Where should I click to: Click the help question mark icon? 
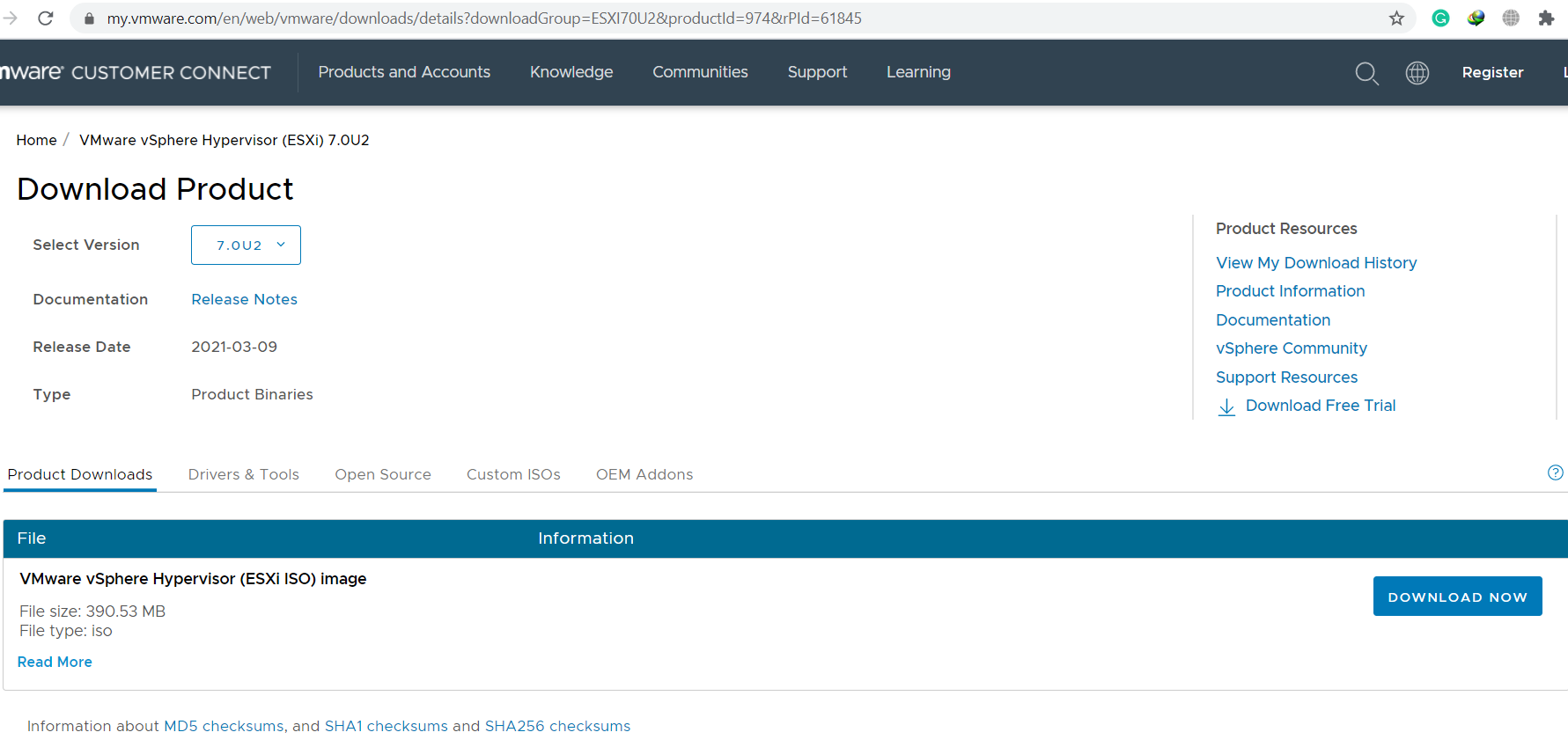[1555, 472]
